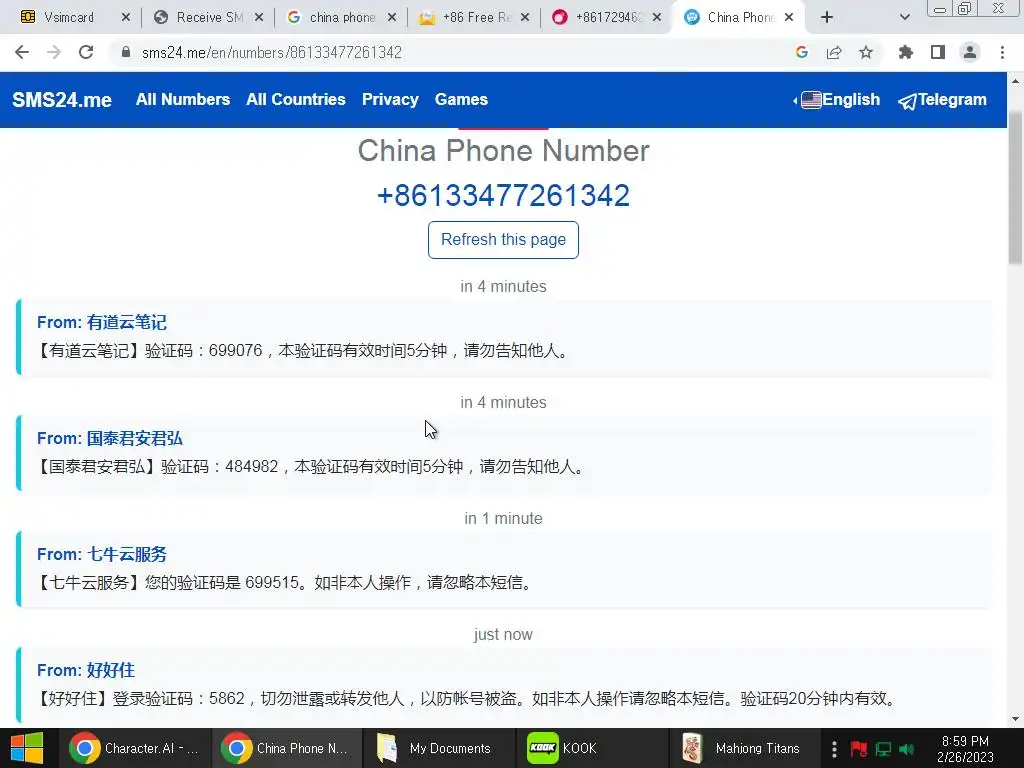This screenshot has height=768, width=1024.
Task: Switch to the Vsimcard tab
Action: [x=69, y=18]
